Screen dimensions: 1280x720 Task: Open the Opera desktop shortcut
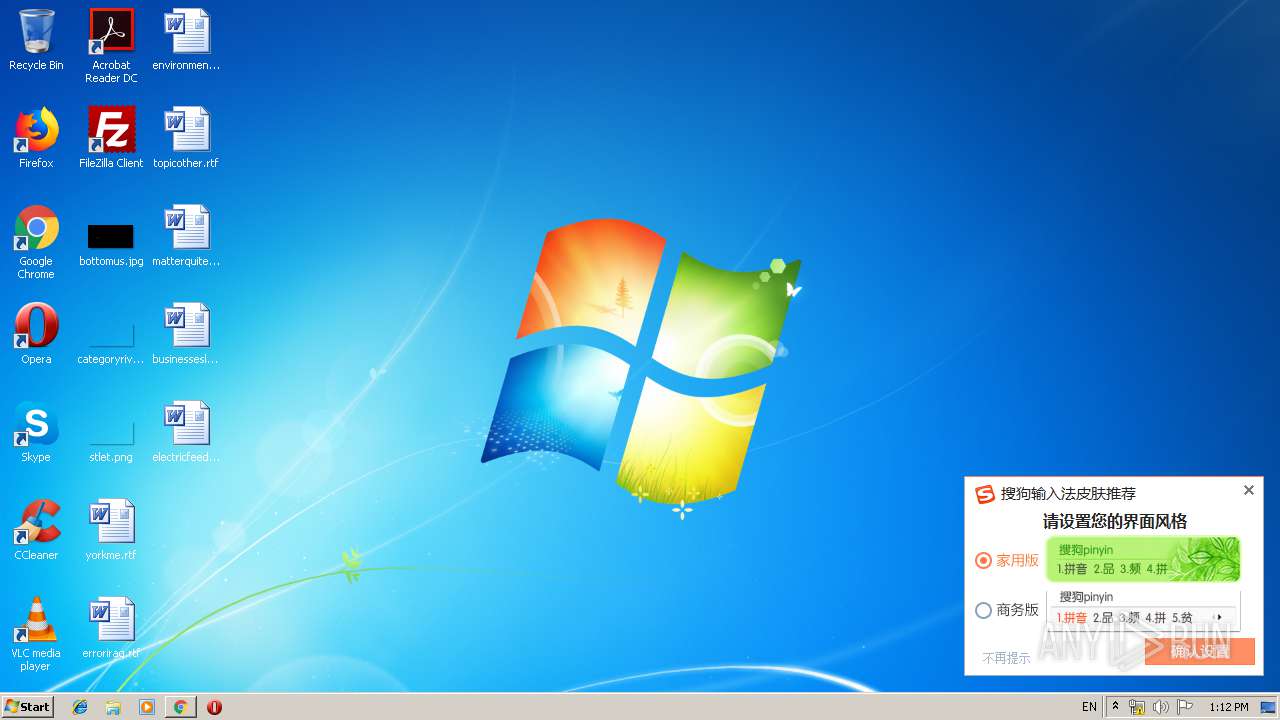[36, 334]
